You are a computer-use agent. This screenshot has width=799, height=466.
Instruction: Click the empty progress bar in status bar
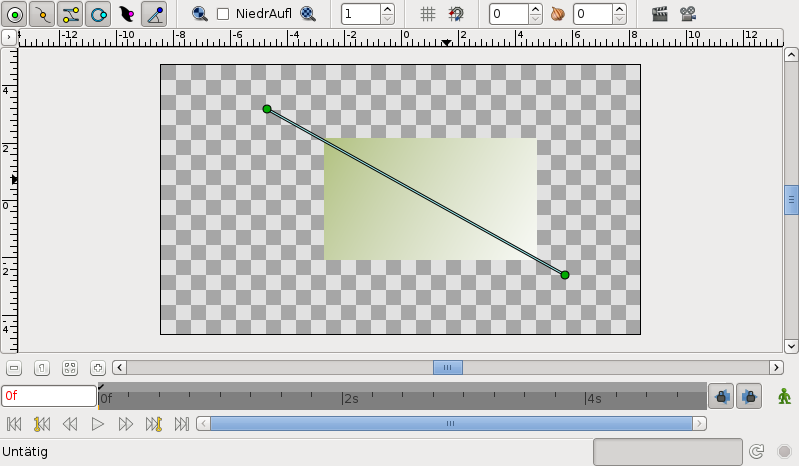click(x=668, y=452)
